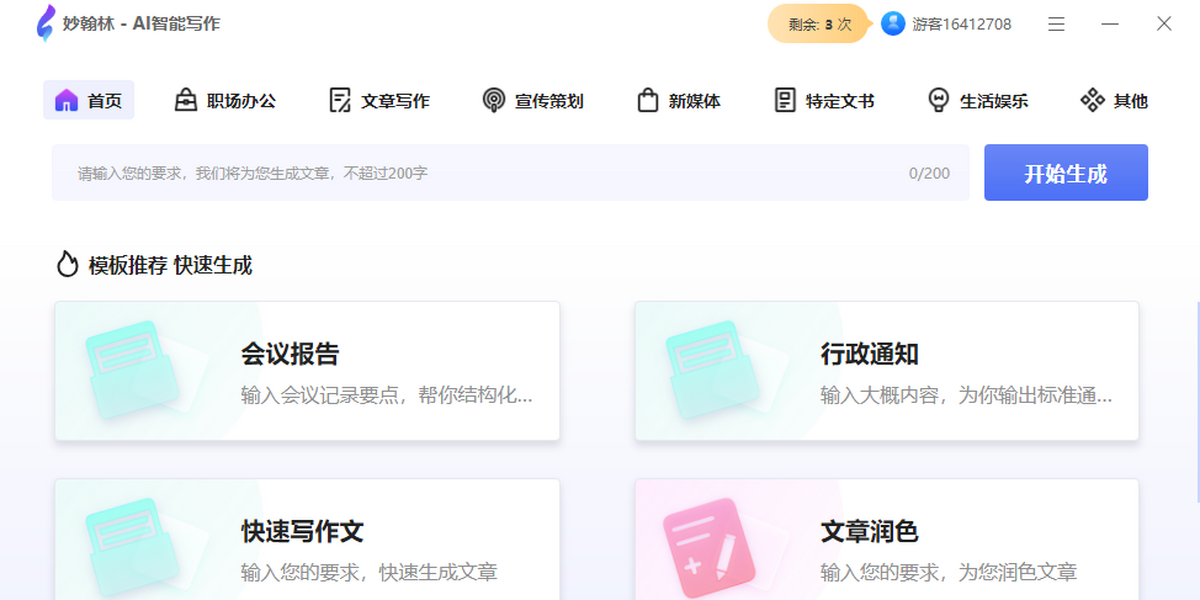This screenshot has width=1200, height=600.
Task: Open the 文章润色 template title
Action: [870, 531]
